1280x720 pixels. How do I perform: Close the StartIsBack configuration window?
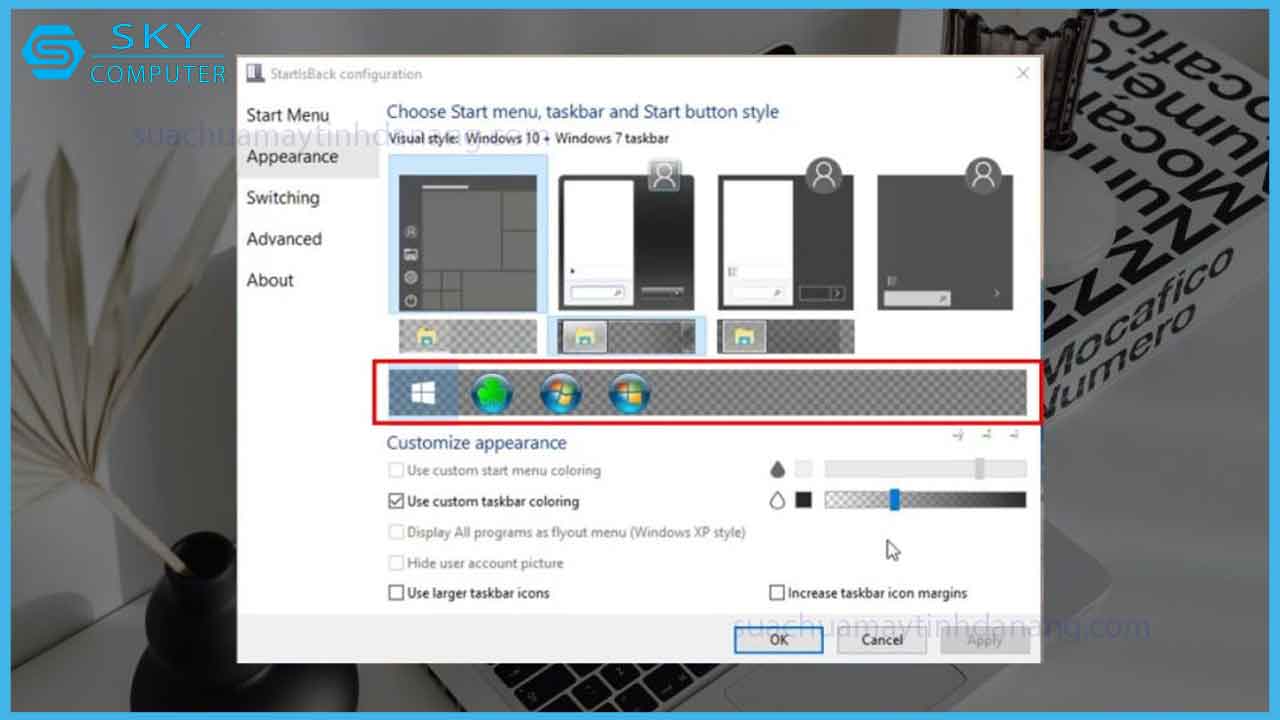click(1022, 74)
